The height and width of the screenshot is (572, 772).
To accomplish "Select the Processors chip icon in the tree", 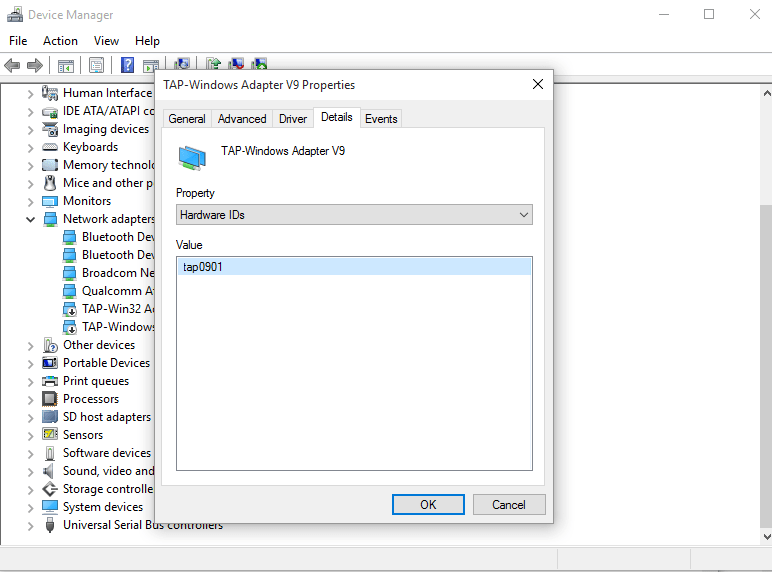I will (x=50, y=399).
